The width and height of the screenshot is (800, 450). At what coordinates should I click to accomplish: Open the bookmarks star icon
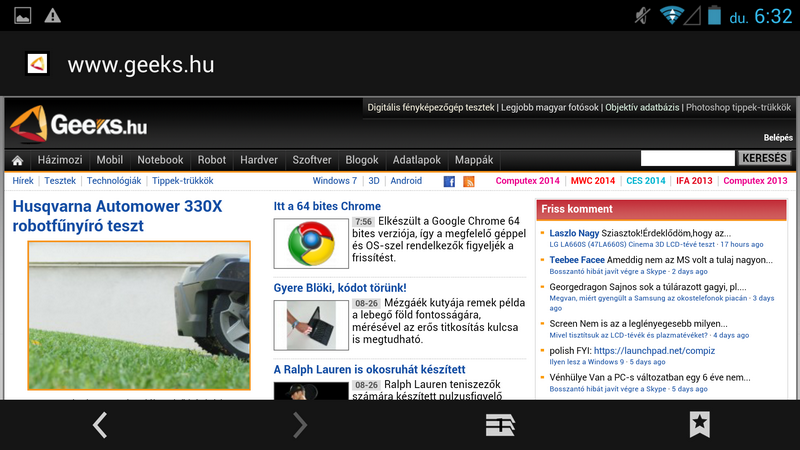[x=700, y=425]
